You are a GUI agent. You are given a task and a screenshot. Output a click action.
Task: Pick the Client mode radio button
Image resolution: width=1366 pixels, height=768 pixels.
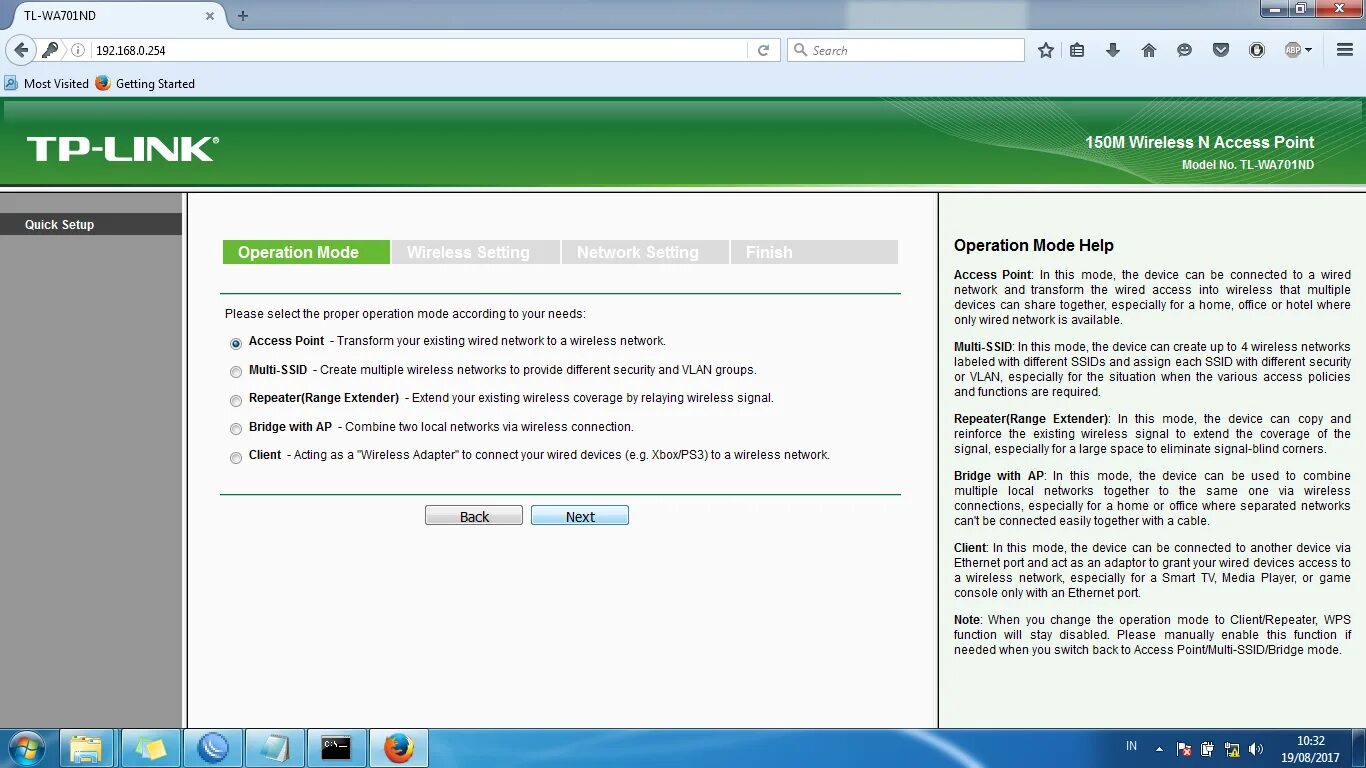(x=236, y=457)
